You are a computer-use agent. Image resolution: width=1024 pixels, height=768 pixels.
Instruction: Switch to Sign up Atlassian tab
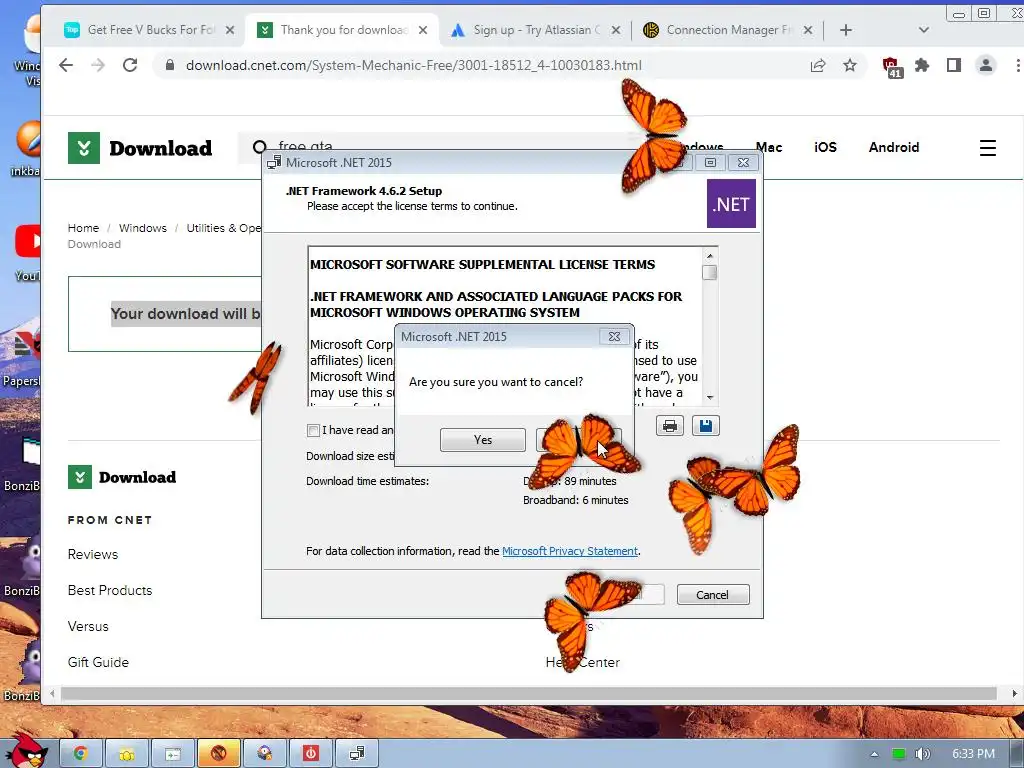(536, 30)
